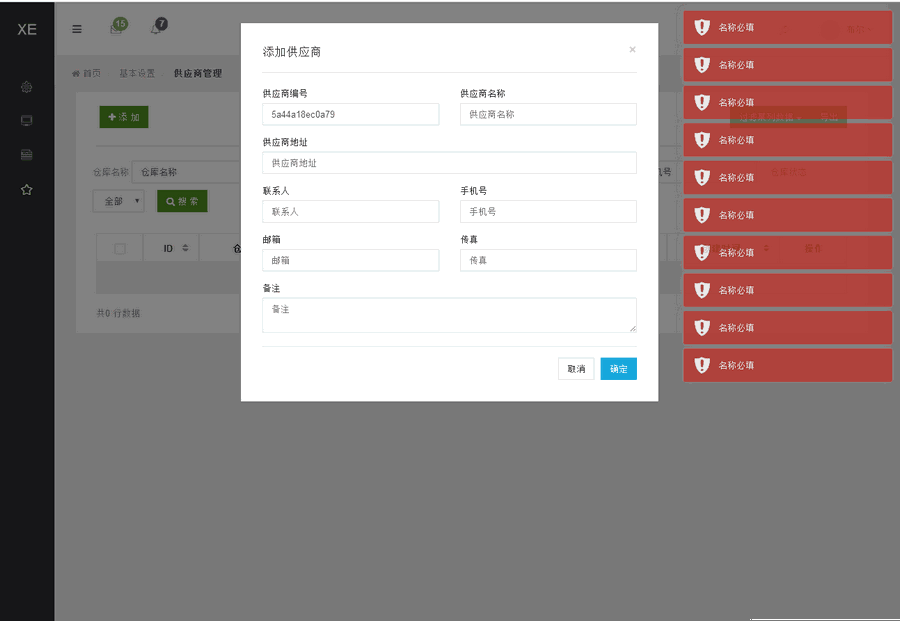
Task: Open the 全部 filter dropdown
Action: (x=117, y=200)
